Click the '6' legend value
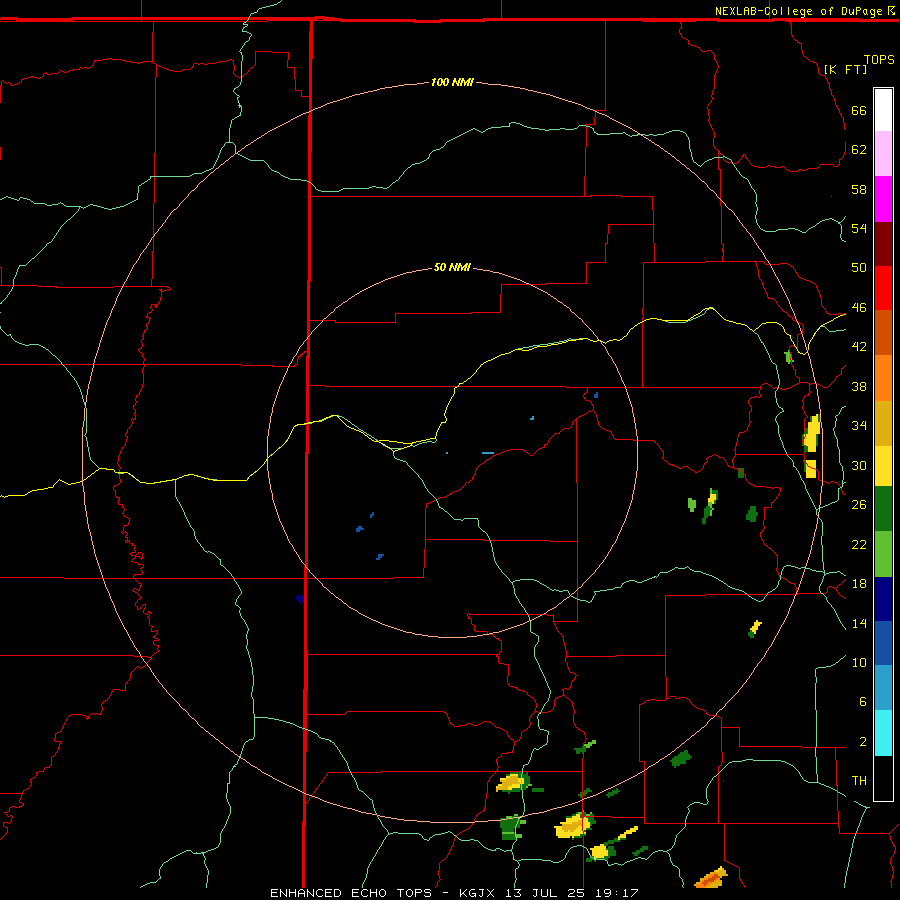The width and height of the screenshot is (900, 900). 862,701
